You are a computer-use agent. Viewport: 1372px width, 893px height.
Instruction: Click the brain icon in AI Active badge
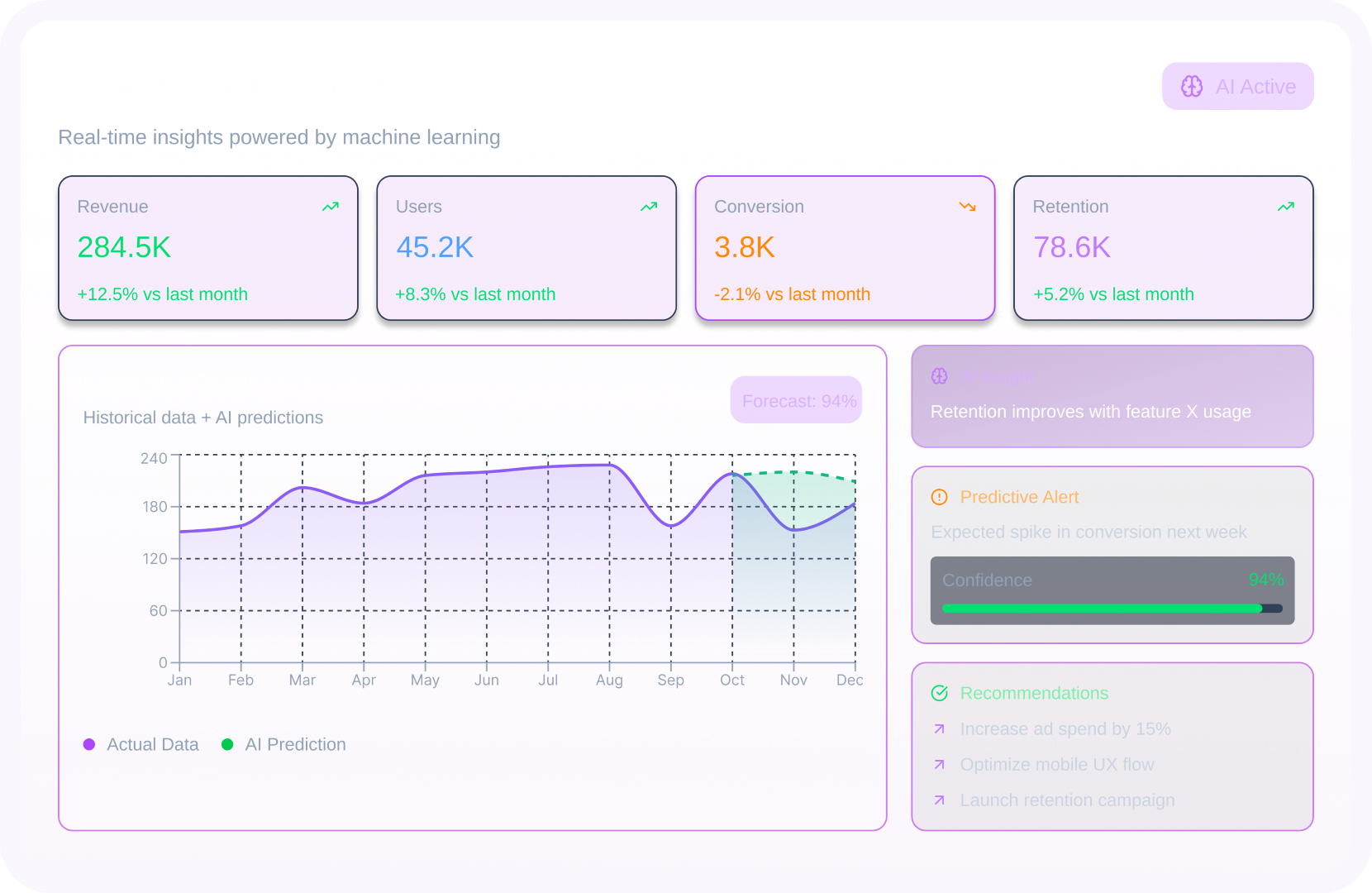click(x=1192, y=86)
